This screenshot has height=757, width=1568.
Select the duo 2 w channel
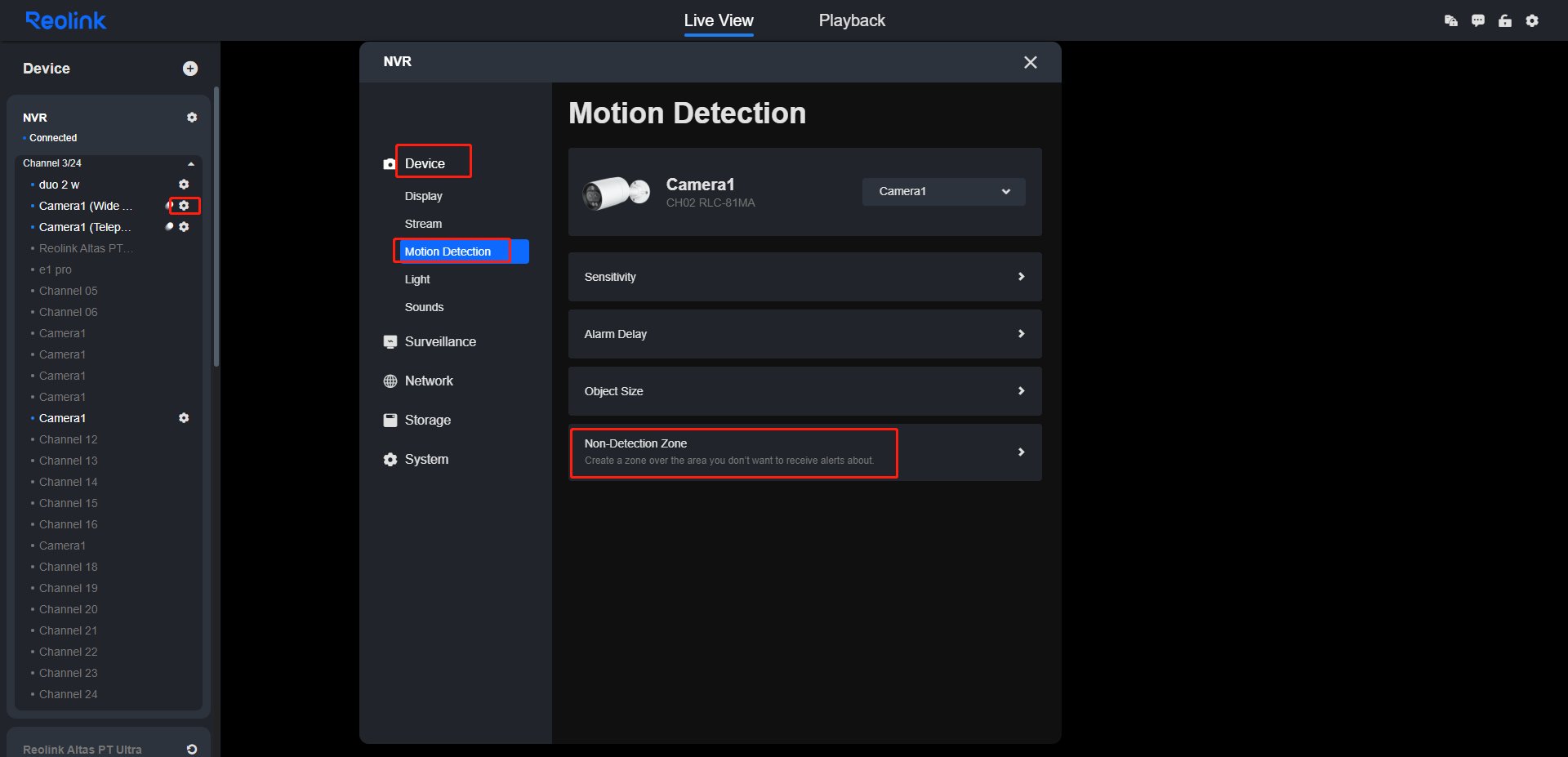[59, 185]
